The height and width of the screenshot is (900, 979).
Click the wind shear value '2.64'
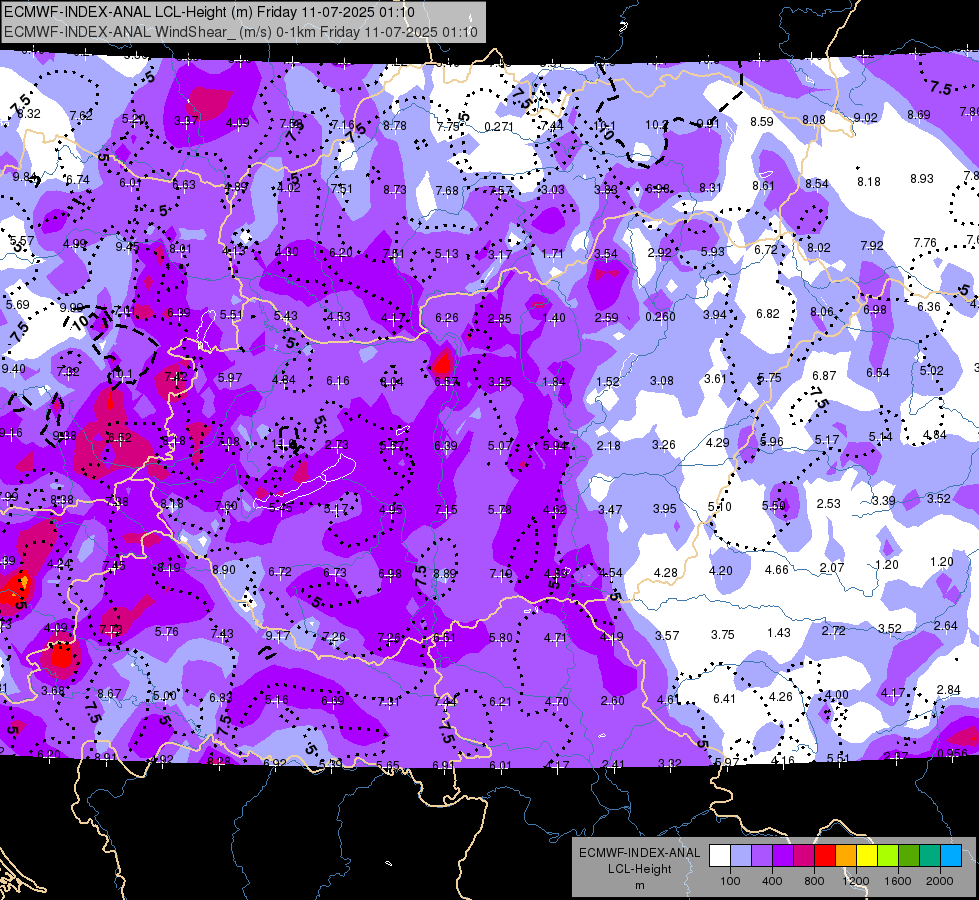click(x=945, y=625)
